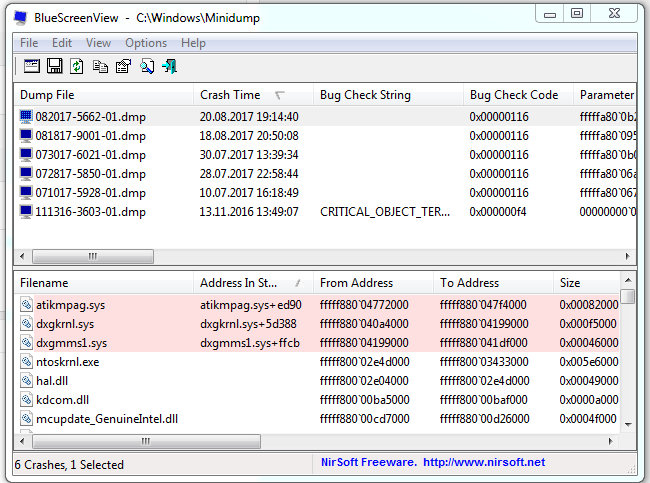Click the icon next to 111316-3603-01.dmp

(26, 212)
